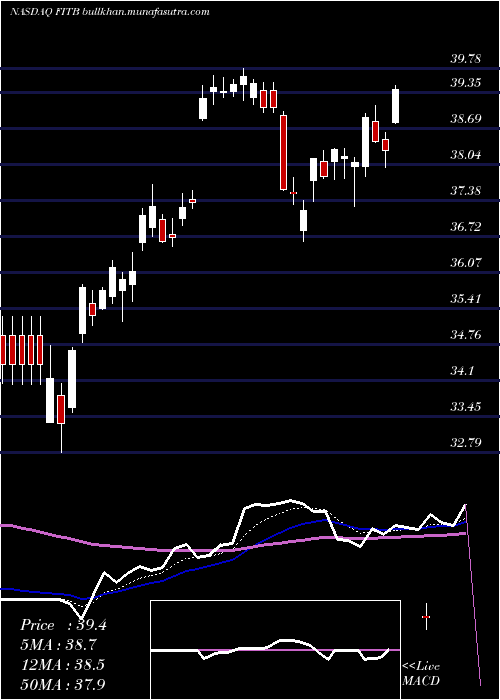Click the 34.1 price level label
The width and height of the screenshot is (500, 700).
click(x=462, y=371)
